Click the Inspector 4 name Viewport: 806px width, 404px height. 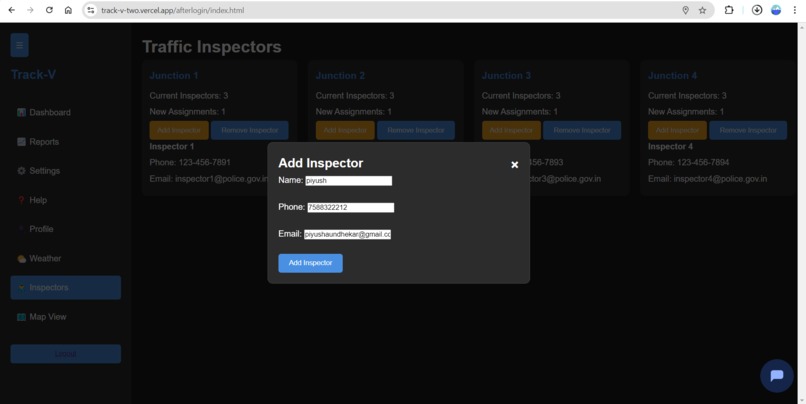pyautogui.click(x=670, y=146)
